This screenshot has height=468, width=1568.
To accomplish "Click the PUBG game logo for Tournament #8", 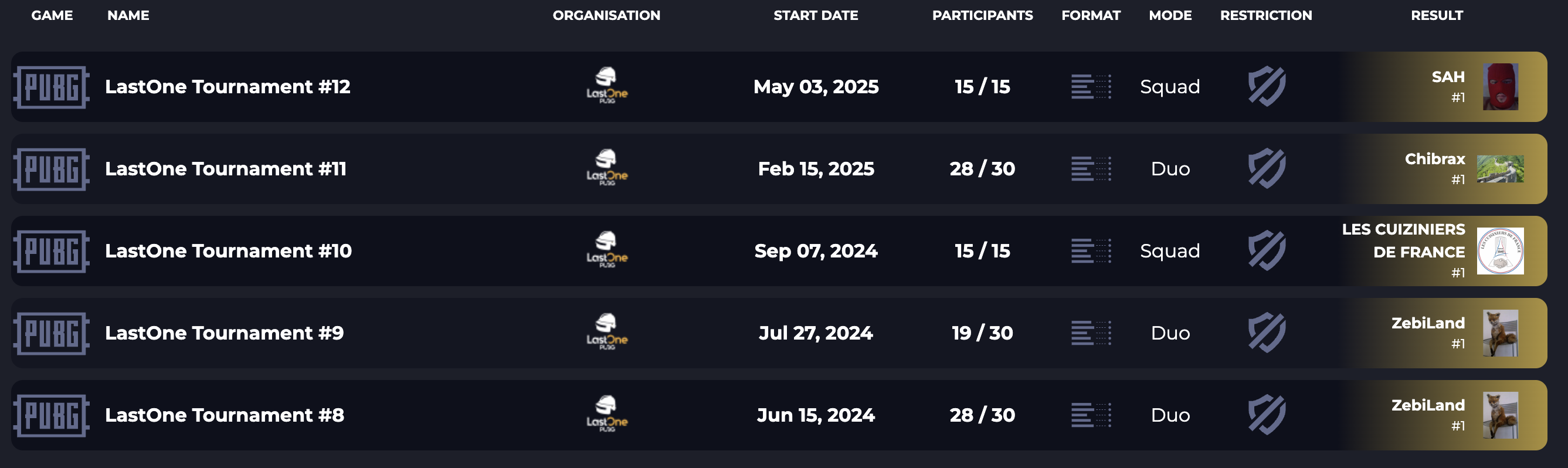I will point(52,416).
